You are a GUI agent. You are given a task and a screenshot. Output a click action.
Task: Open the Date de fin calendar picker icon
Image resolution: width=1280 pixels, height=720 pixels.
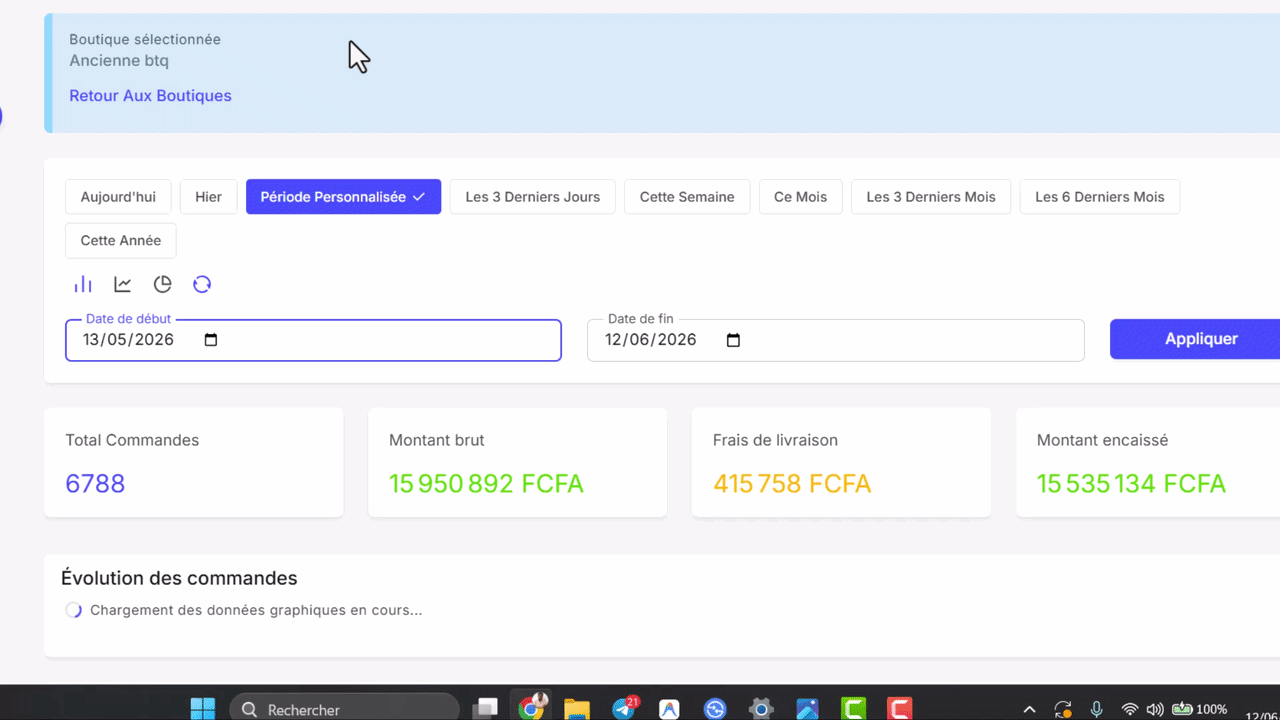(x=733, y=340)
